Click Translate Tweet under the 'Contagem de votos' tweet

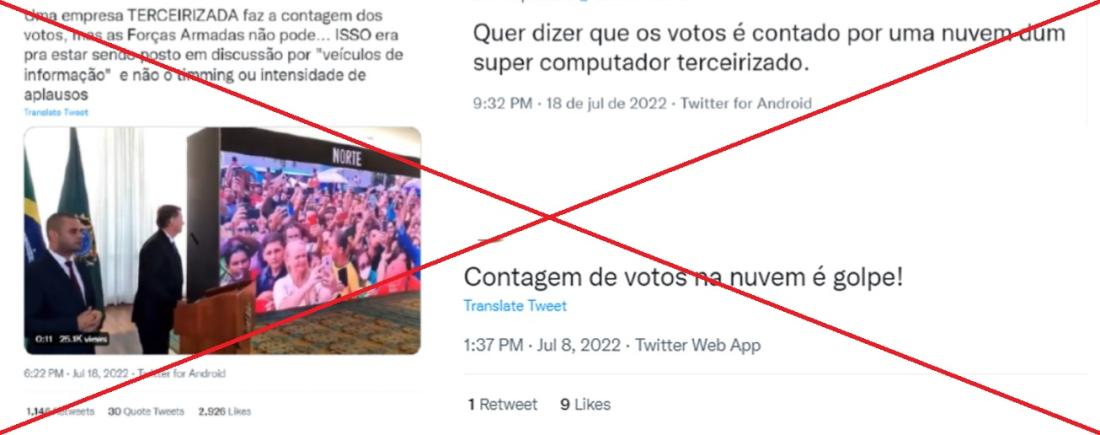[515, 306]
